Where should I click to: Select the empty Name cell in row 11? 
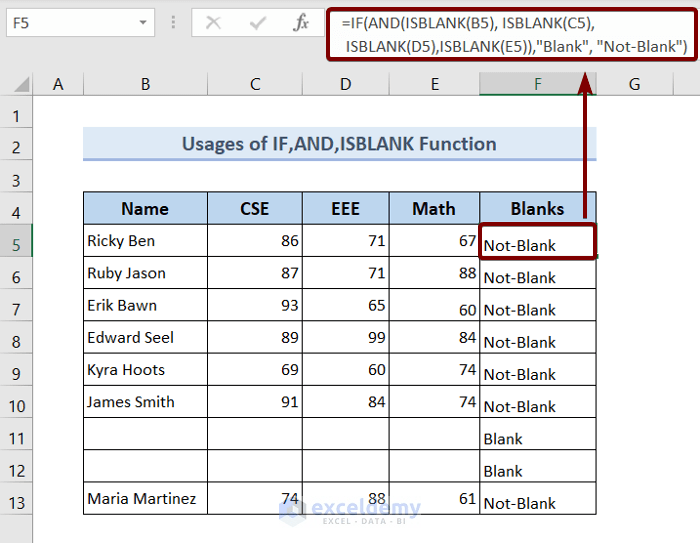tap(145, 434)
